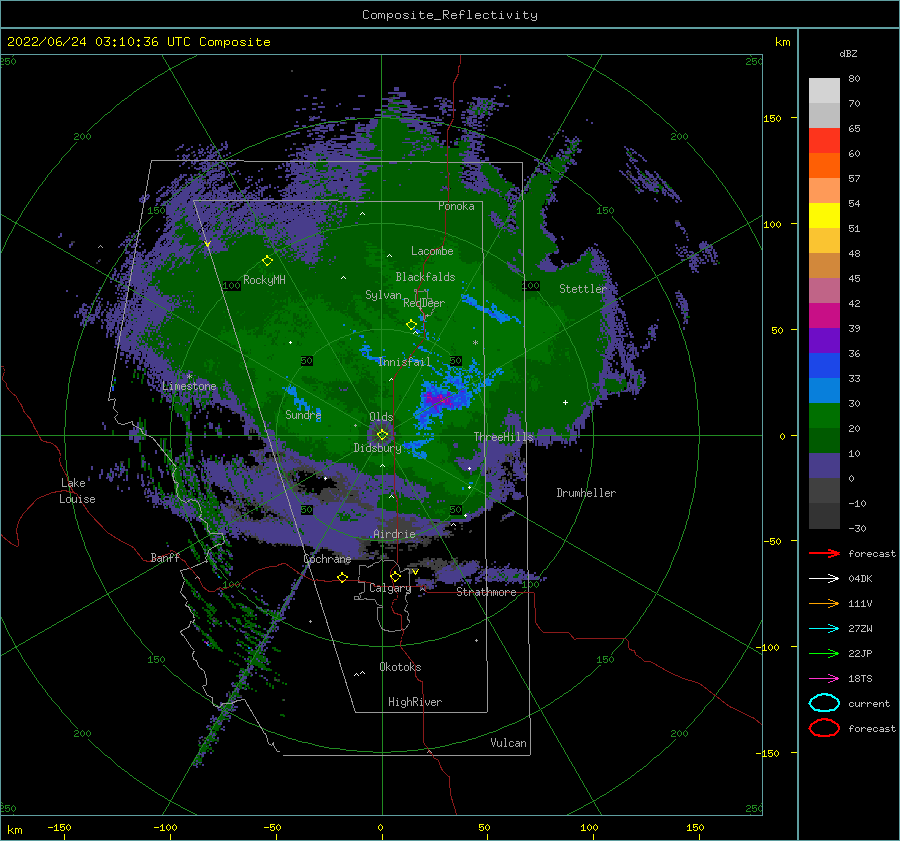This screenshot has width=900, height=841.
Task: Pick the slate purple 0-10 dBZ swatch
Action: (824, 466)
